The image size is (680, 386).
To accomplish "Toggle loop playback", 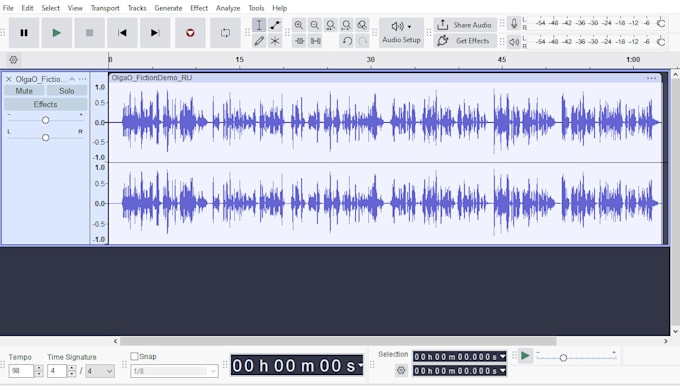I will (225, 33).
